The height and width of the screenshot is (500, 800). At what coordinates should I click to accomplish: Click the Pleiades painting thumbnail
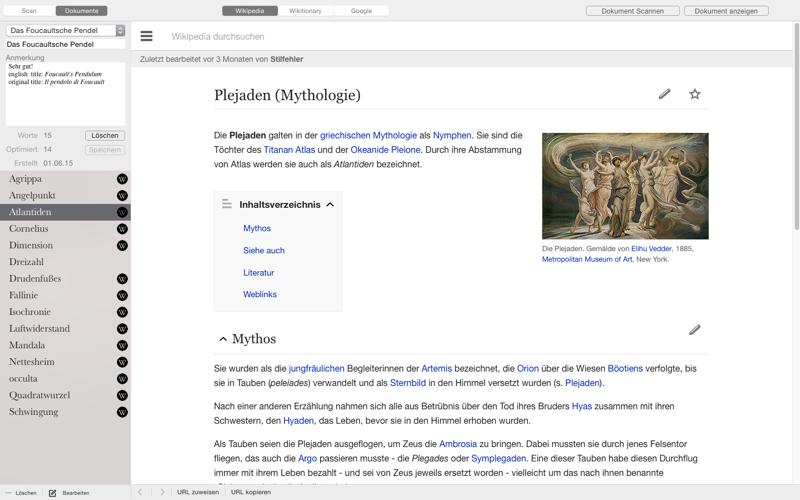point(625,186)
